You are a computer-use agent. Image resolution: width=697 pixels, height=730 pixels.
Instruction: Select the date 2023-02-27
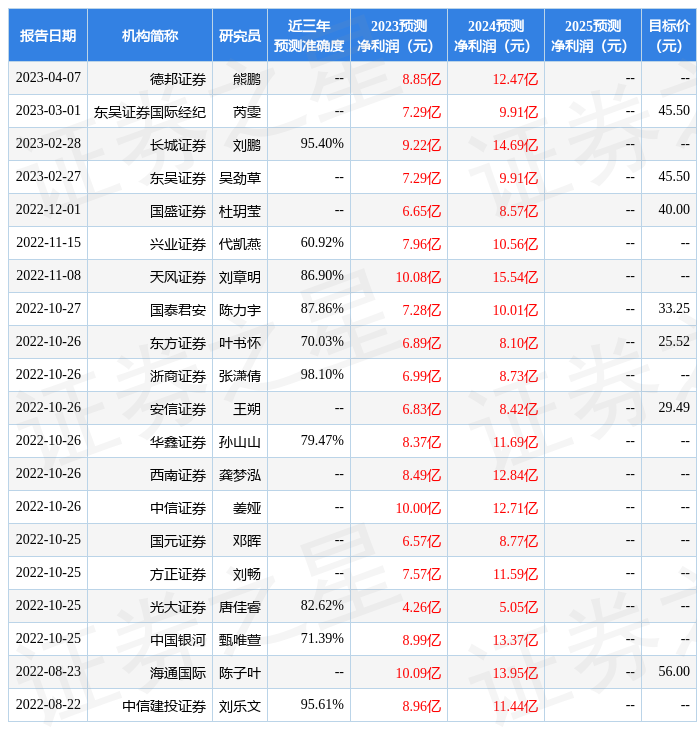(x=48, y=176)
